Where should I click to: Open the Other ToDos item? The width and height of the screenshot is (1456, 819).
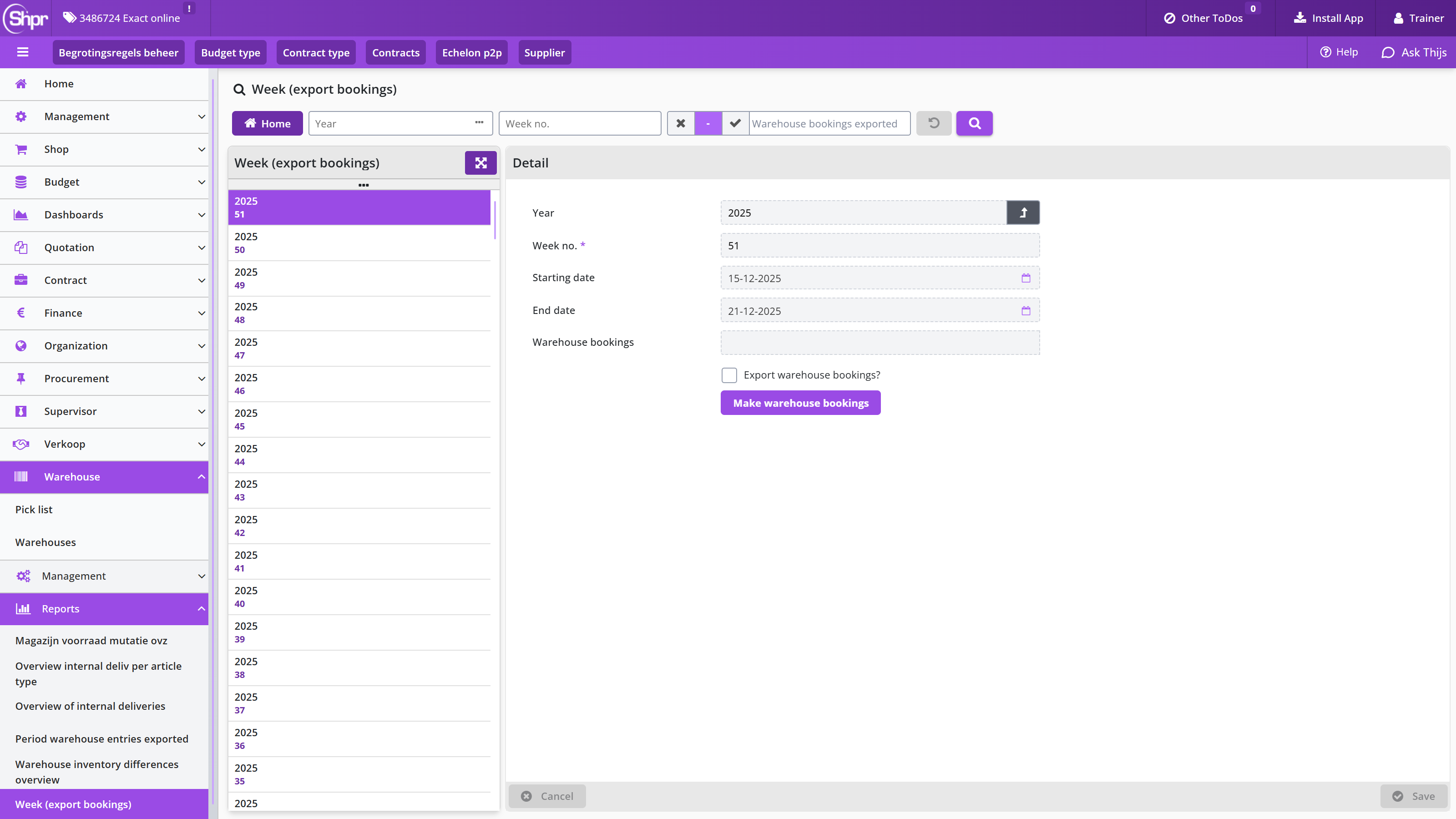coord(1203,18)
